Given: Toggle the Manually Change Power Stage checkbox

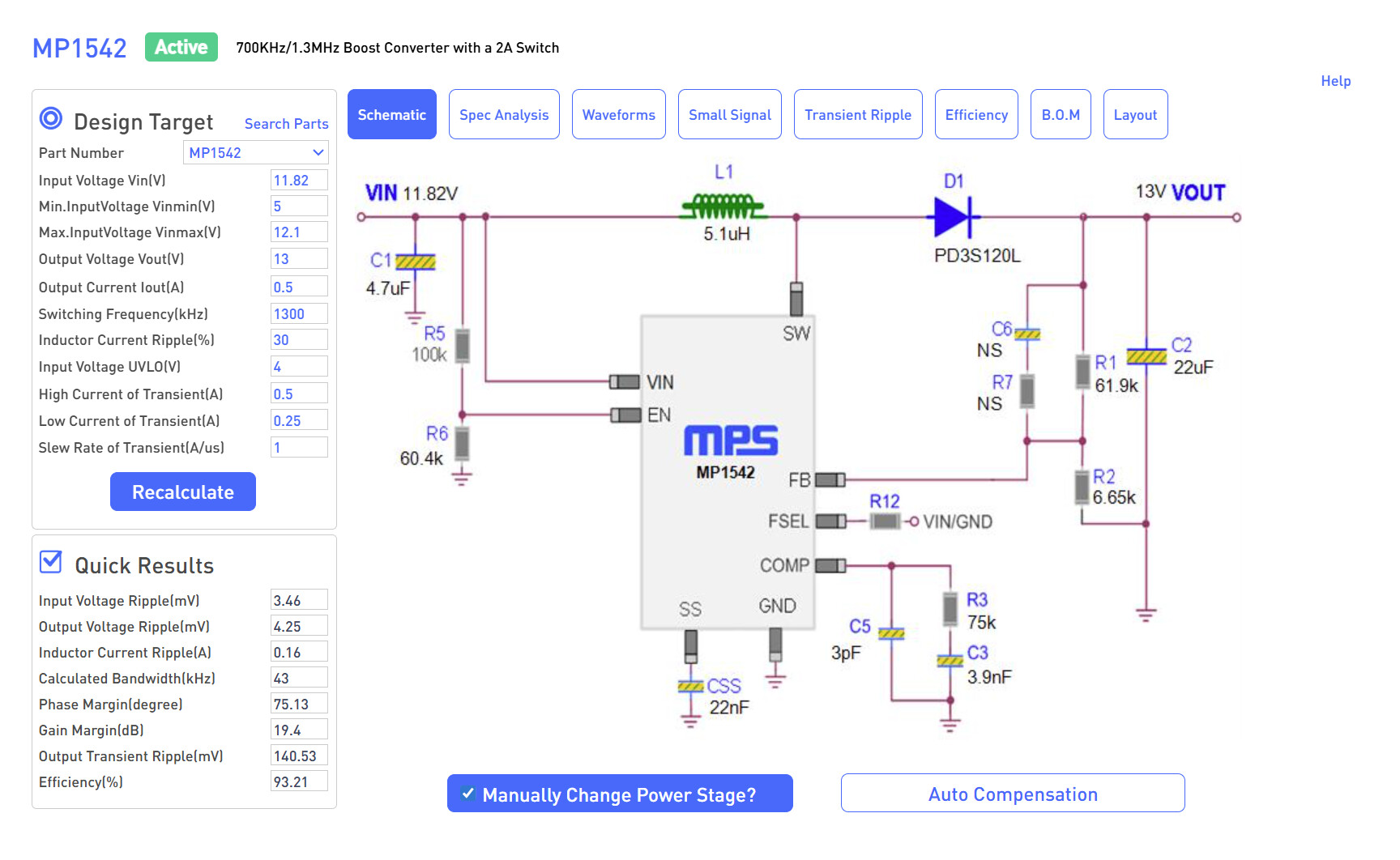Looking at the screenshot, I should pos(468,794).
